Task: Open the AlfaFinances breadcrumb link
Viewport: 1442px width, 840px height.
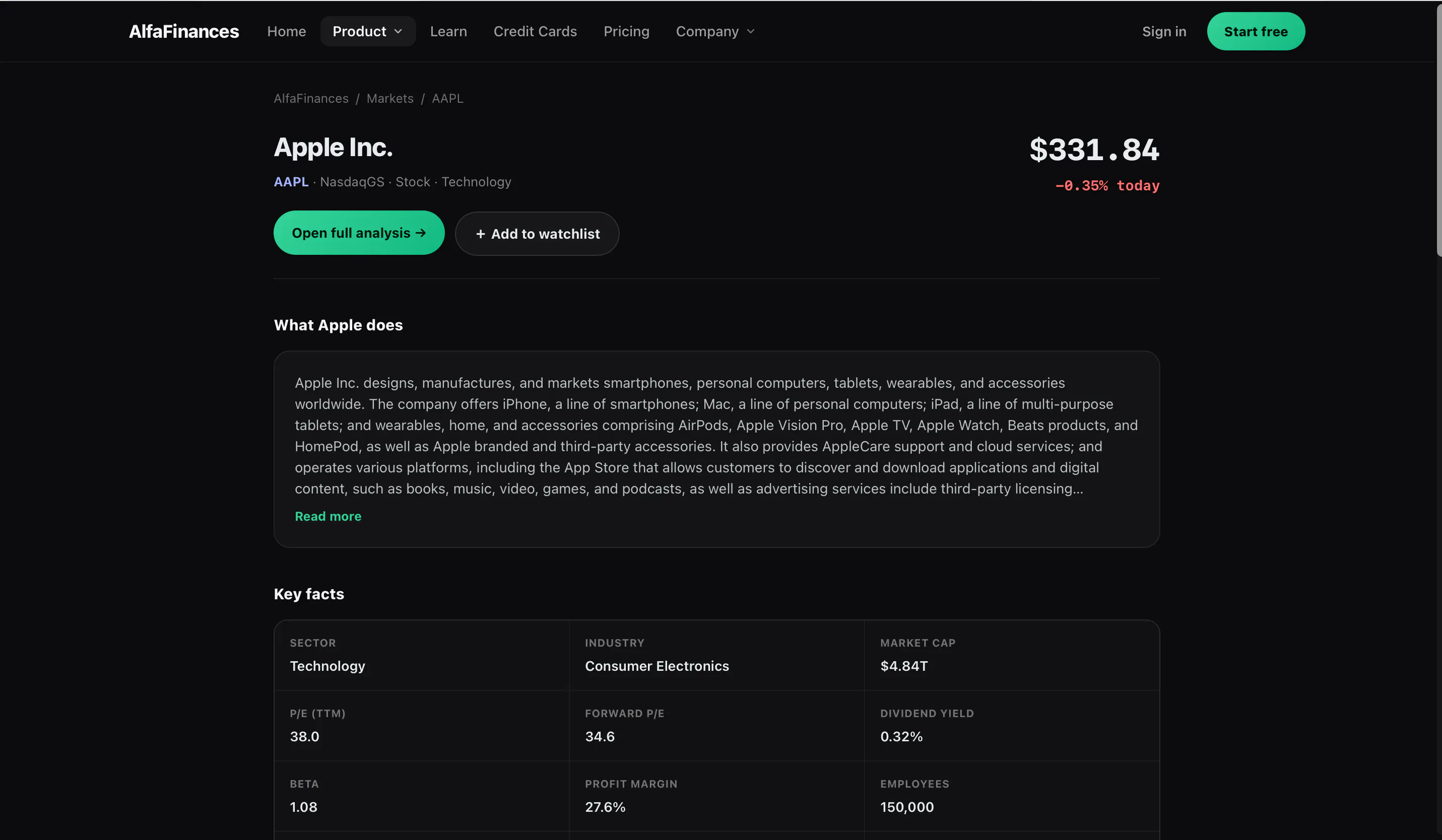Action: tap(311, 98)
